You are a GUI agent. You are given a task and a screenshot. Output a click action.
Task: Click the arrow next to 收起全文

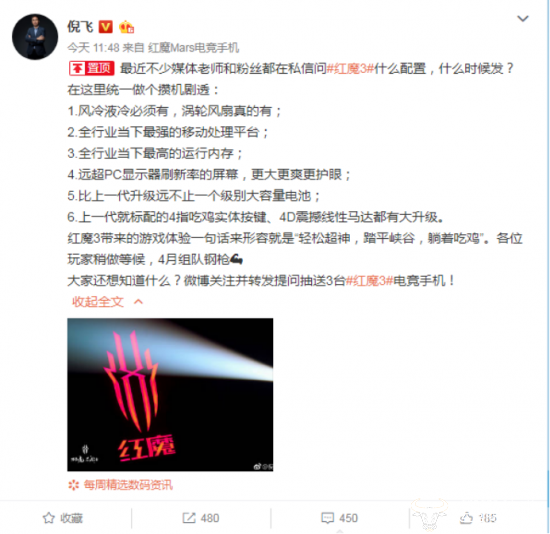[139, 302]
